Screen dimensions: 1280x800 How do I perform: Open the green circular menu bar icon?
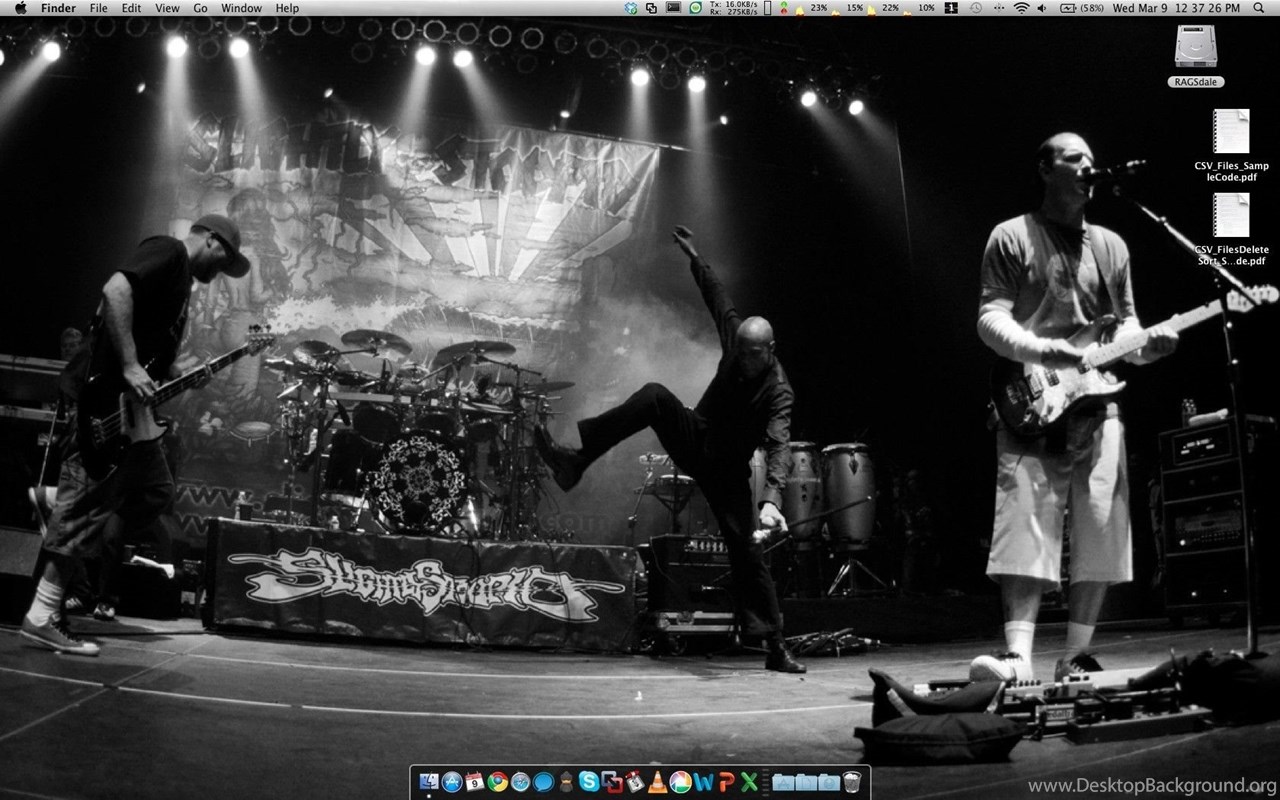tap(696, 8)
